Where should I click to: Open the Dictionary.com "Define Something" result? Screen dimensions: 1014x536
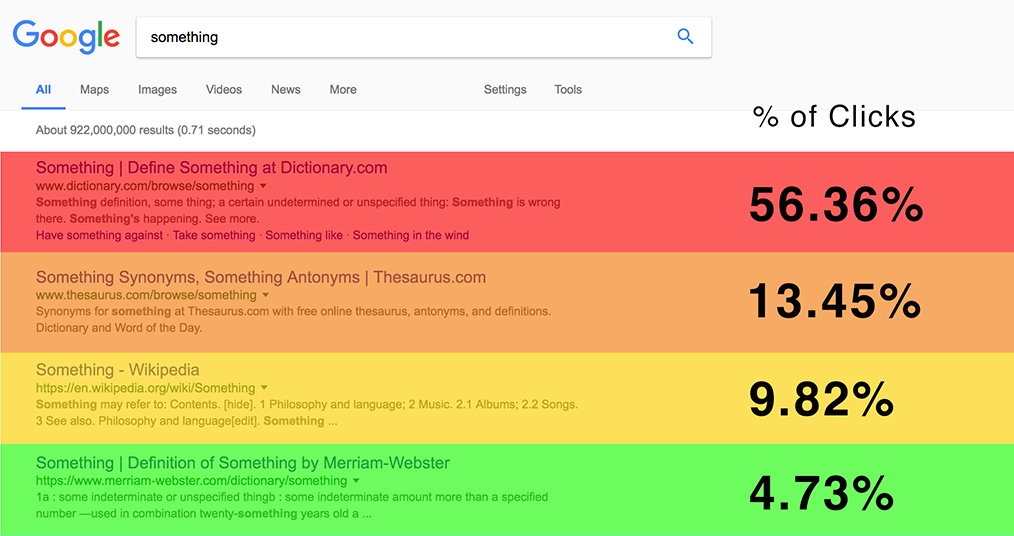(x=211, y=167)
